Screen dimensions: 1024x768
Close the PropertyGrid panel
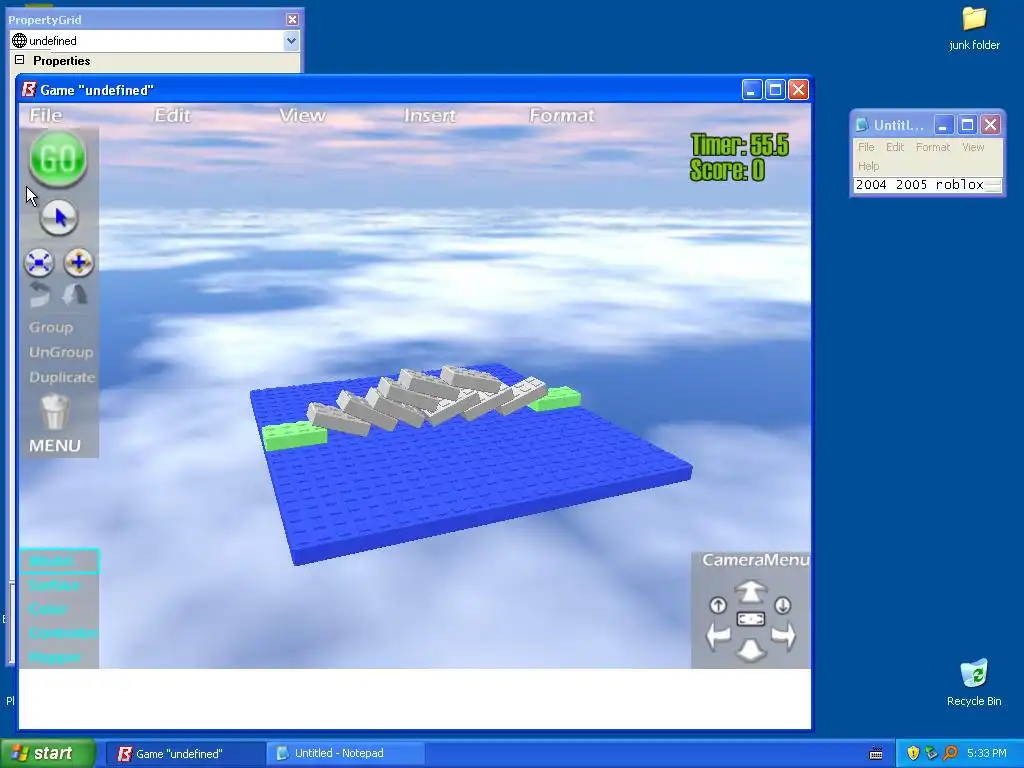point(292,20)
